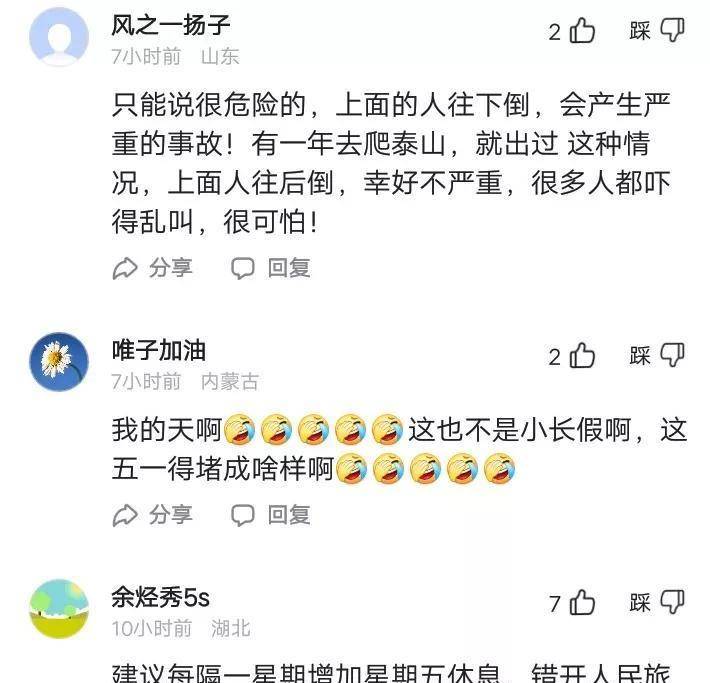The image size is (710, 683).
Task: Dislike 唯子加油's comment with thumbs-down
Action: pos(672,355)
